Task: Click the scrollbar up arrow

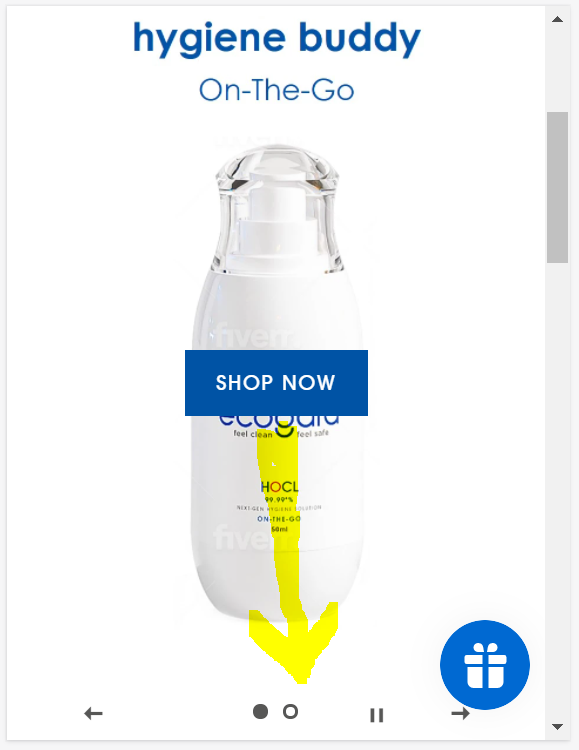Action: pyautogui.click(x=557, y=19)
